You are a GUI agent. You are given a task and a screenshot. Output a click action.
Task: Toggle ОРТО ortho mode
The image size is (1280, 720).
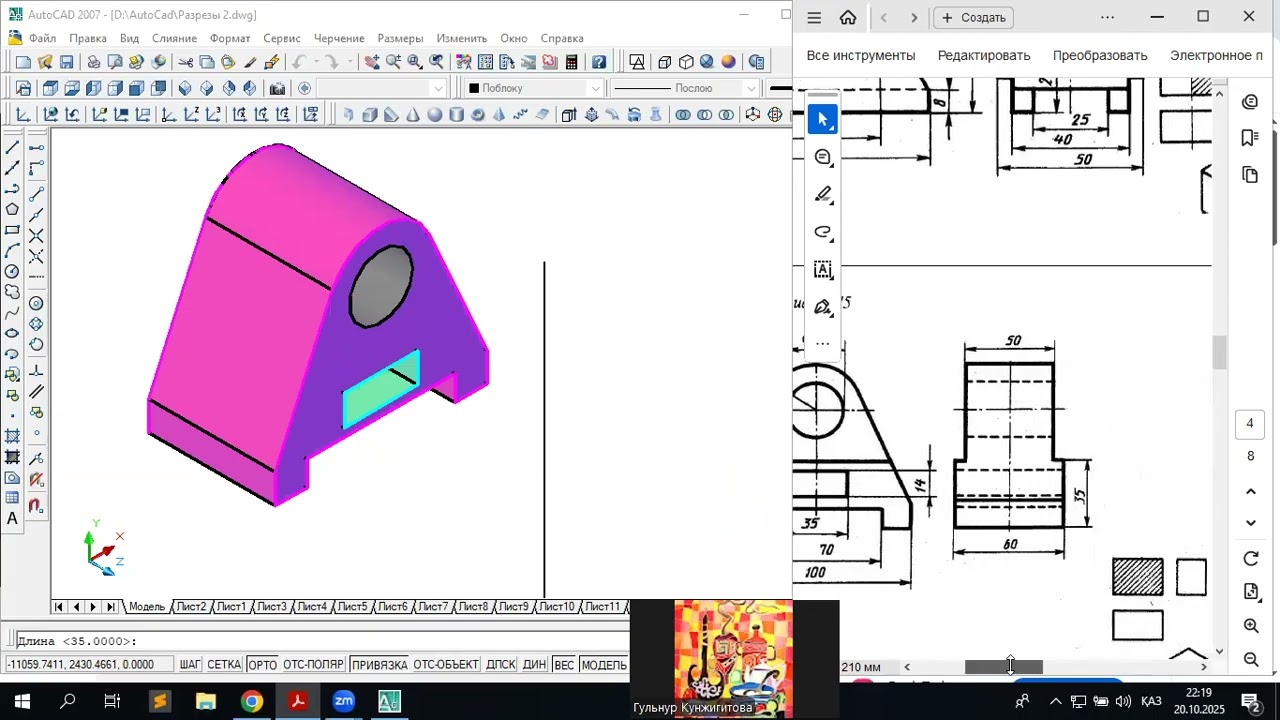point(262,665)
